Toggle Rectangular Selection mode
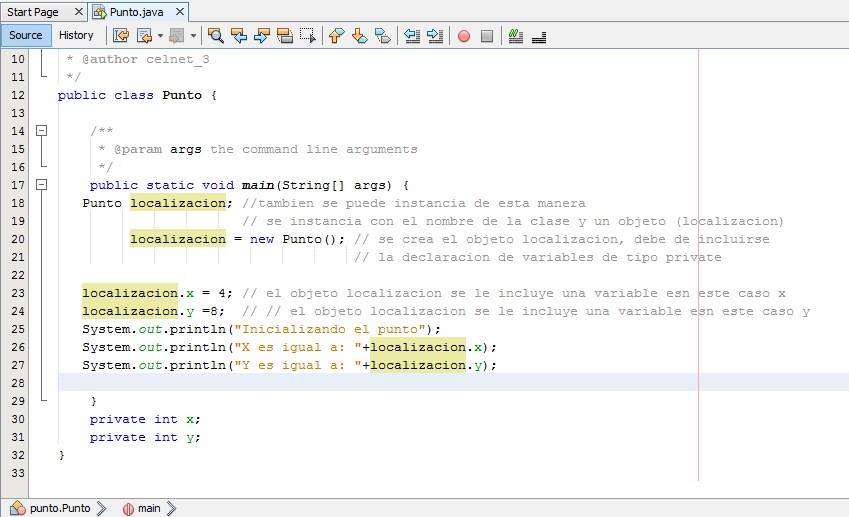849x517 pixels. point(308,36)
